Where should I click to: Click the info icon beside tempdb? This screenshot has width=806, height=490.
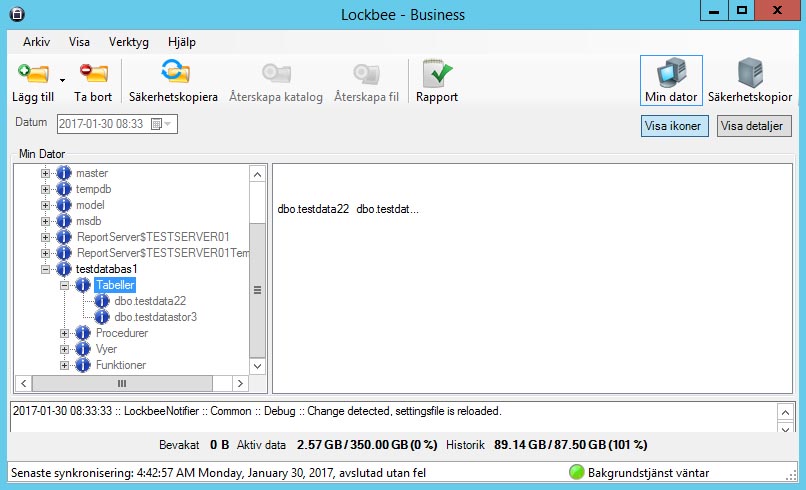click(64, 189)
